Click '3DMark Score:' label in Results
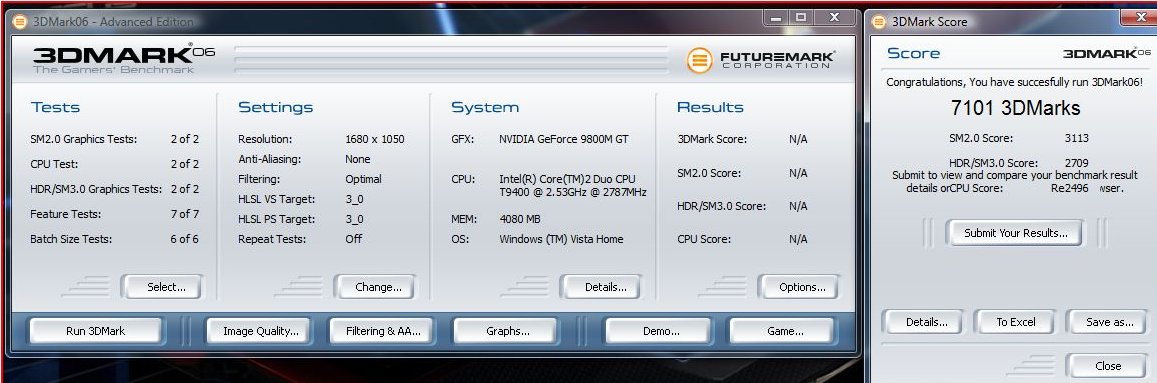 coord(712,139)
